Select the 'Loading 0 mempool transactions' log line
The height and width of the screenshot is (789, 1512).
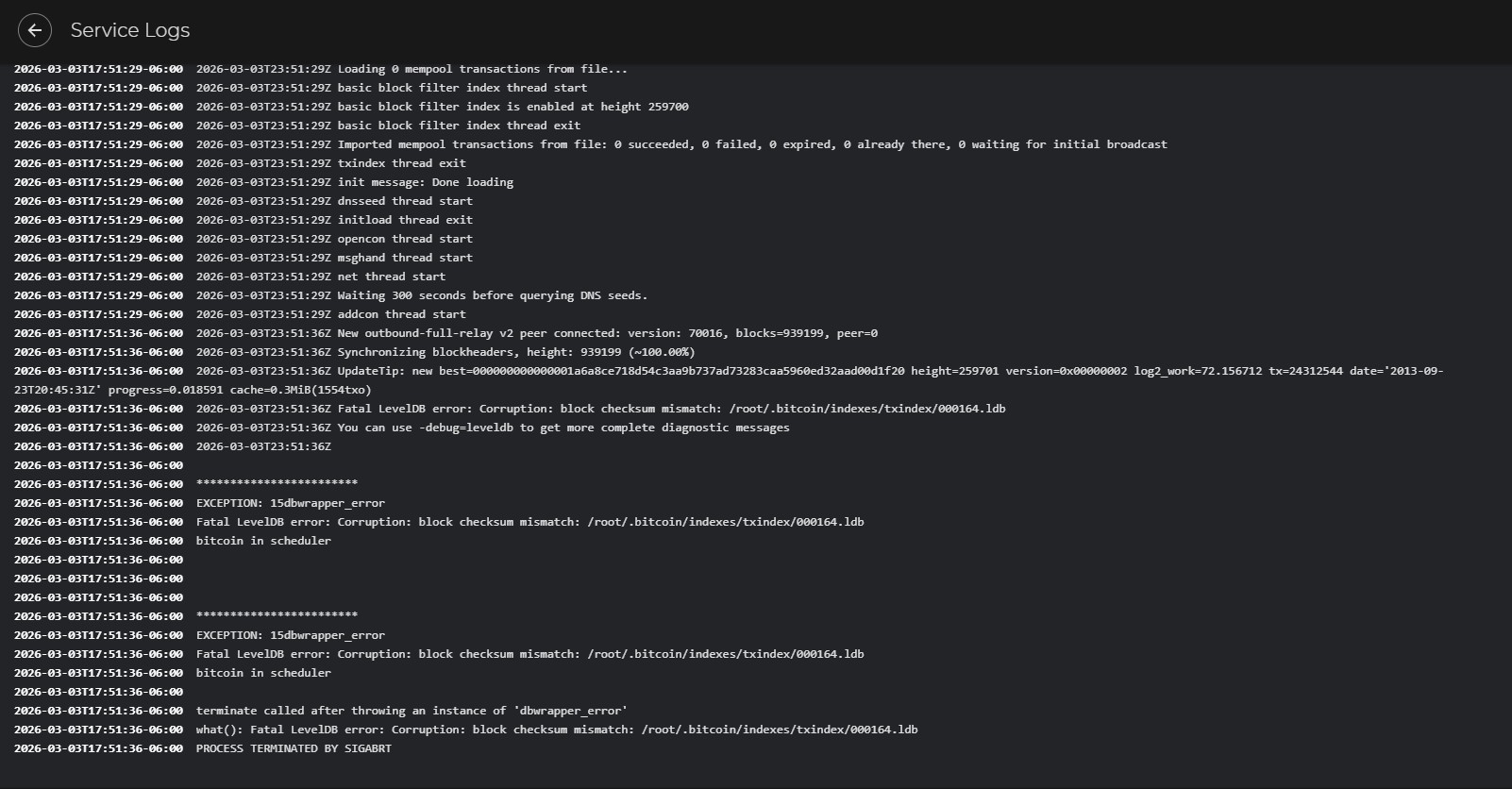[482, 69]
